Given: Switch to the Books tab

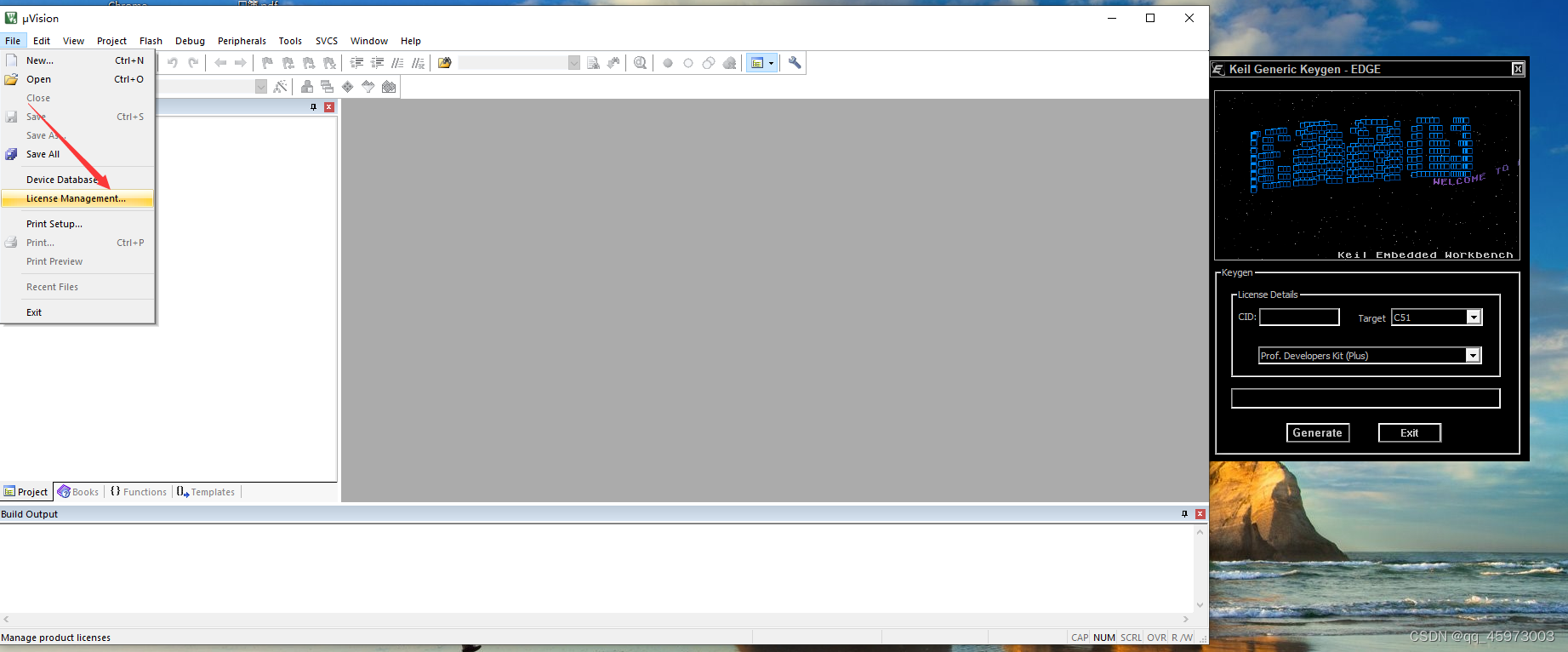Looking at the screenshot, I should 78,492.
